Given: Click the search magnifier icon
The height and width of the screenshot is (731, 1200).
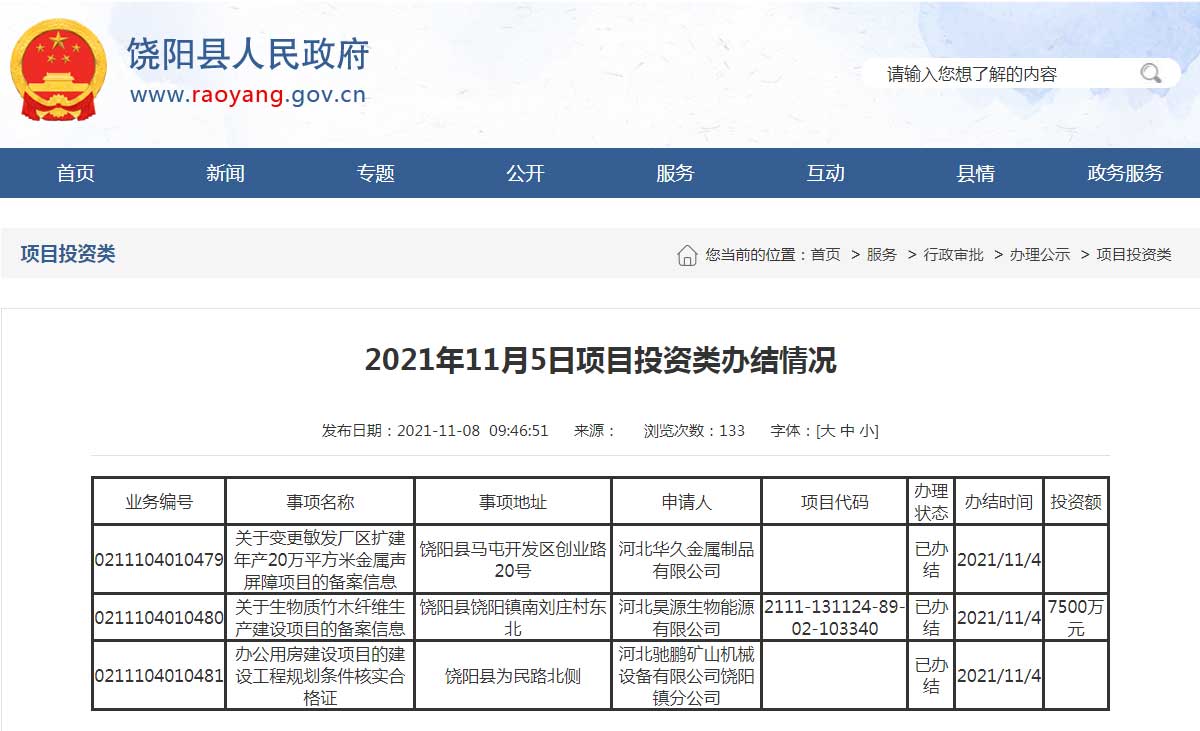Looking at the screenshot, I should point(1151,73).
